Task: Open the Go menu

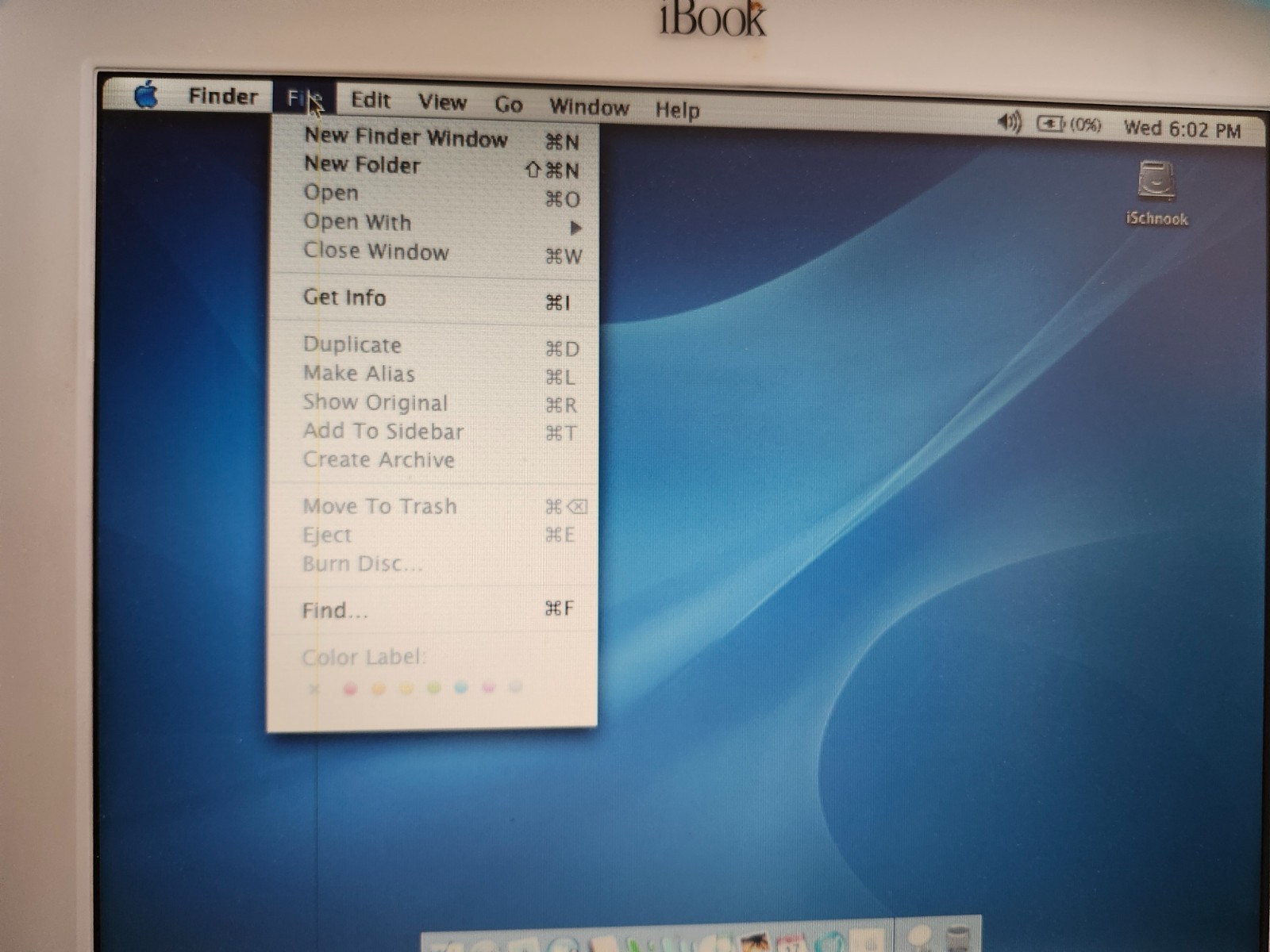Action: pos(508,105)
